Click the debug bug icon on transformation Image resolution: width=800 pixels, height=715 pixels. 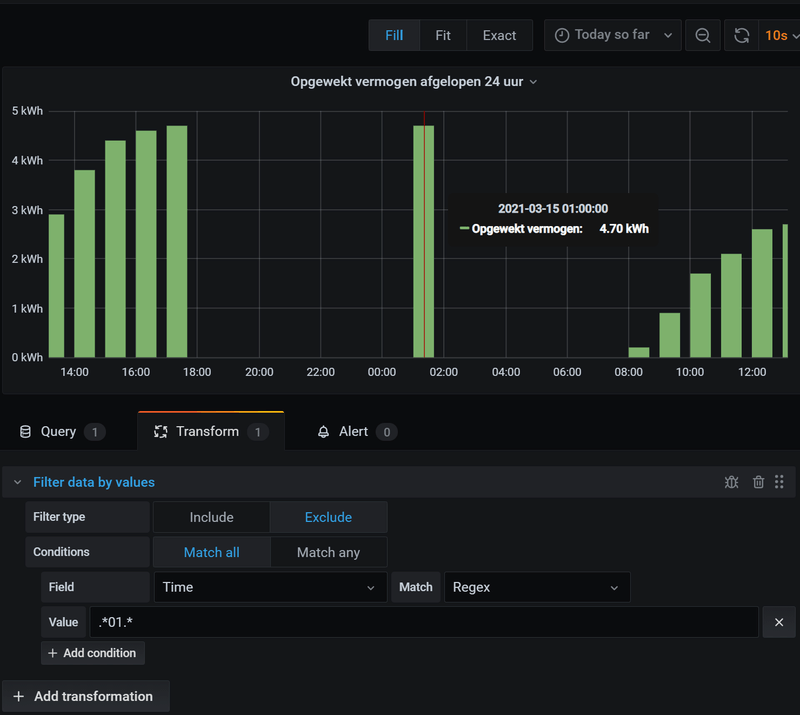point(732,482)
